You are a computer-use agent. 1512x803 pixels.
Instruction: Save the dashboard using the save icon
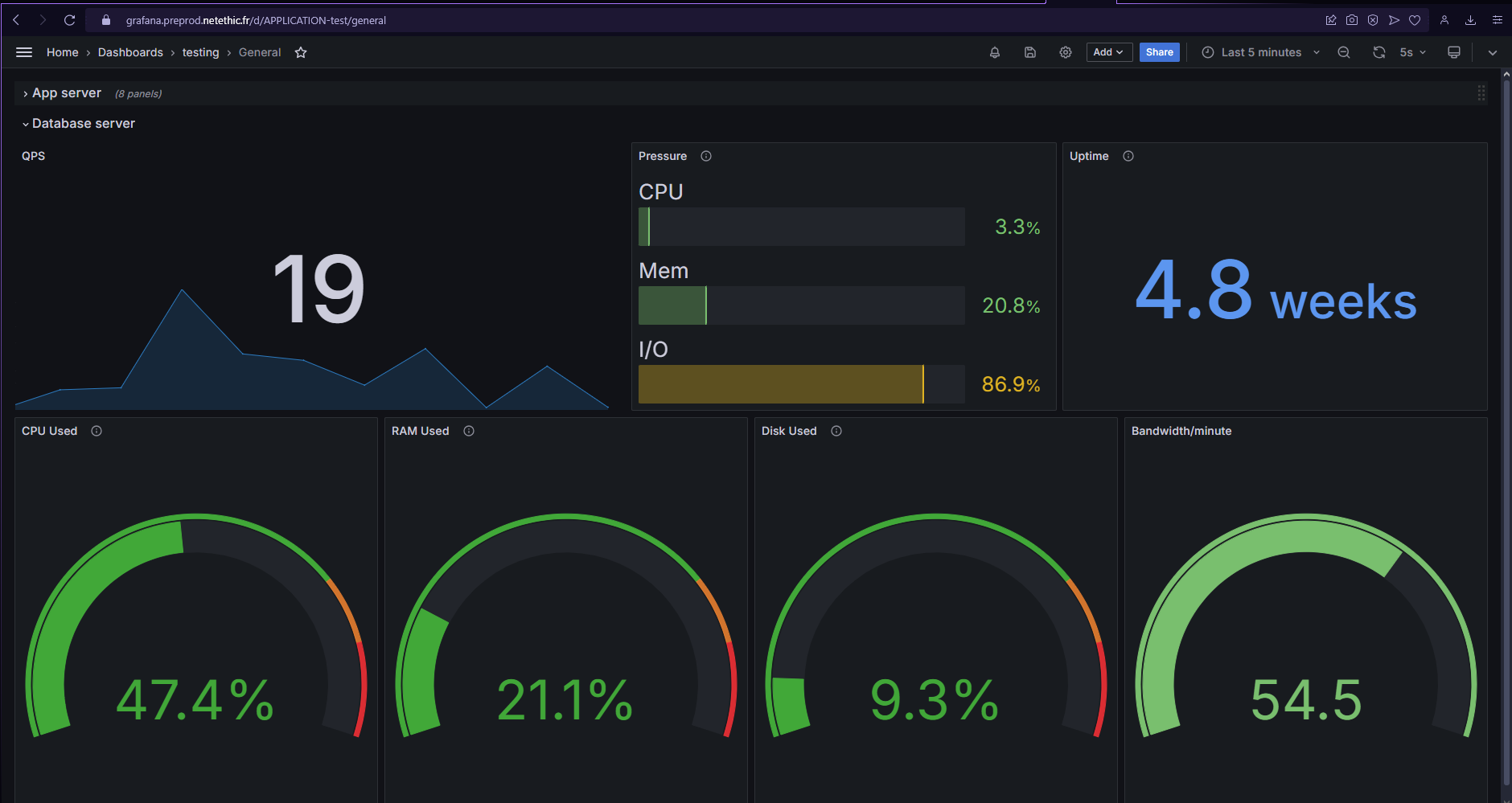tap(1030, 52)
